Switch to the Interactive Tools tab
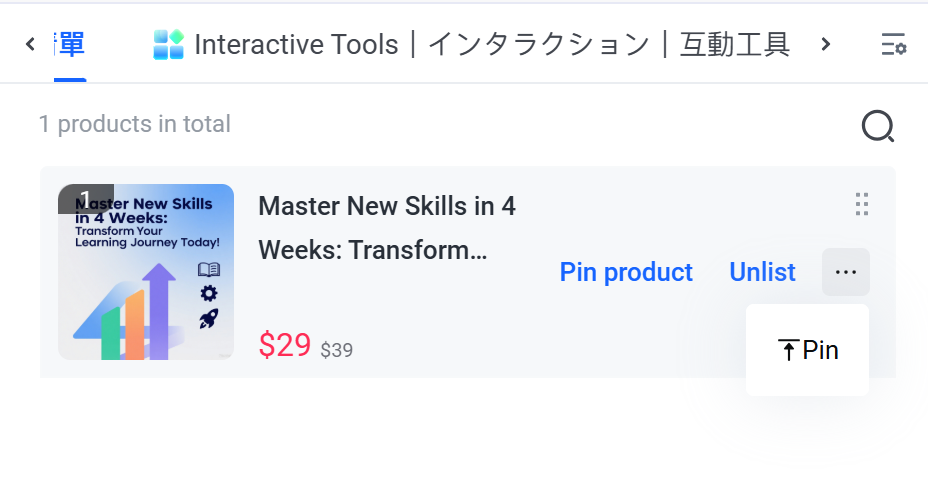Viewport: 928px width, 486px height. pyautogui.click(x=472, y=44)
